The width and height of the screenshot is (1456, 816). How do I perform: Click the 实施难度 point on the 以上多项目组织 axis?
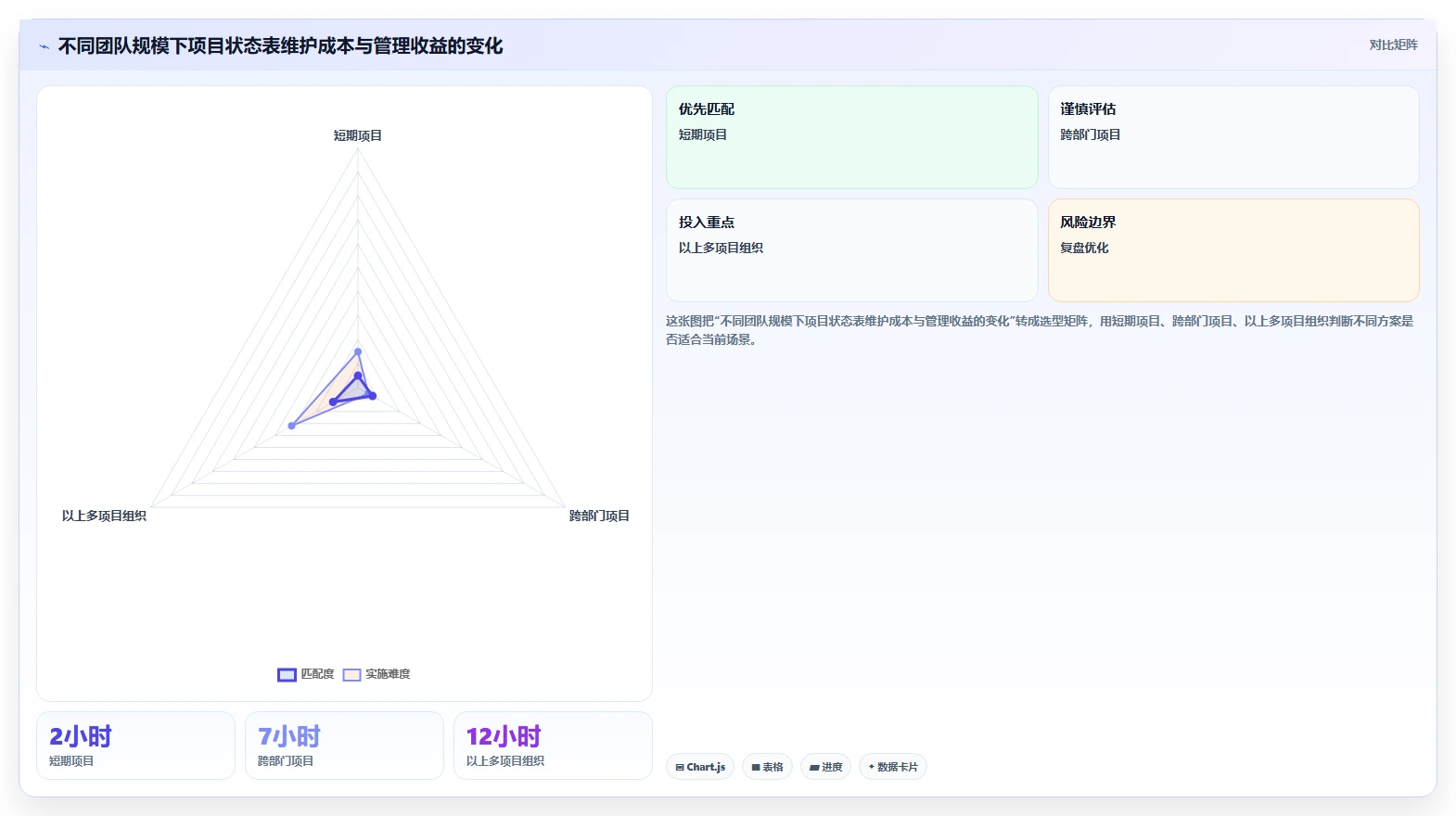[291, 426]
